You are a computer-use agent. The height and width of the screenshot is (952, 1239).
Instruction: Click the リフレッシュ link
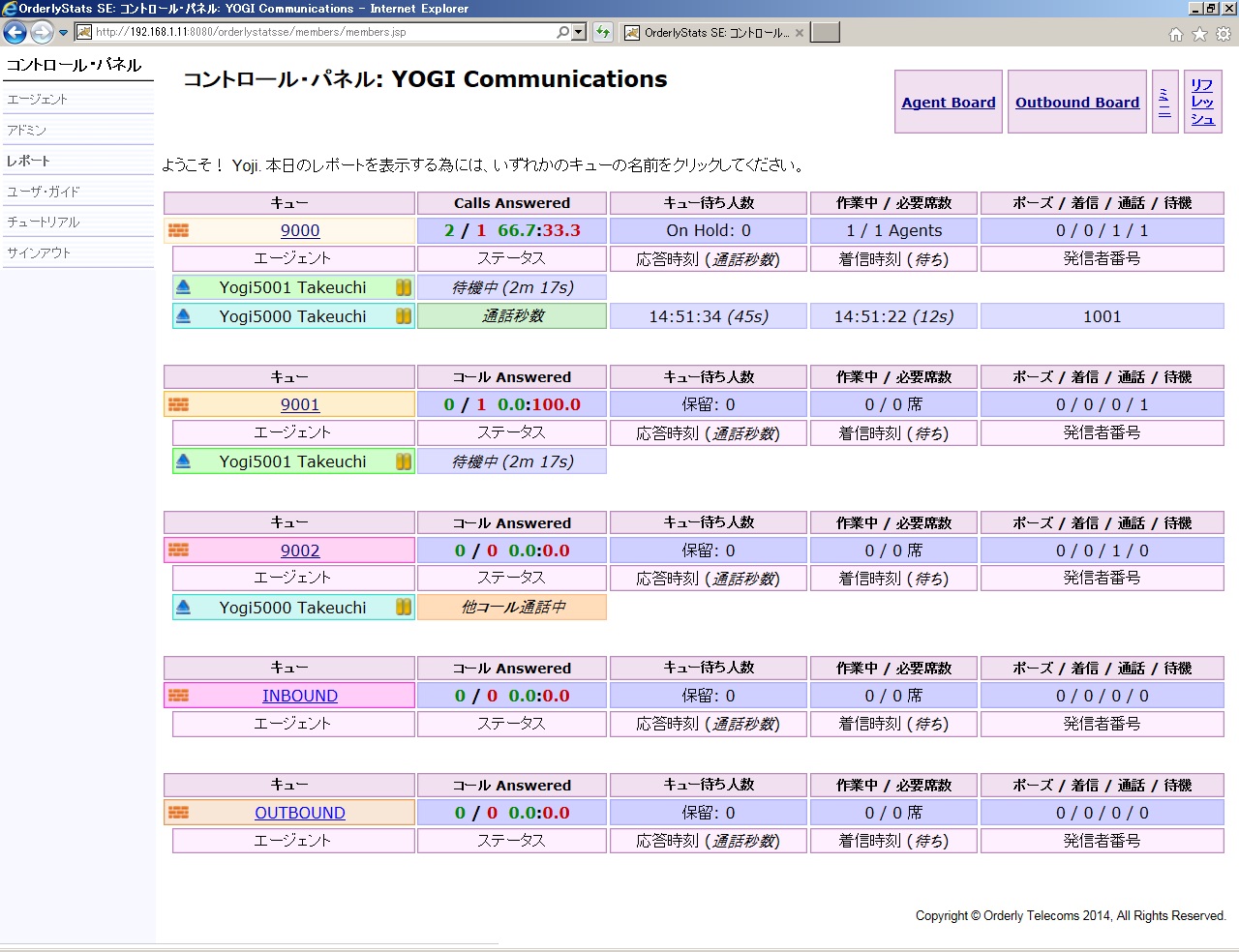(x=1203, y=102)
